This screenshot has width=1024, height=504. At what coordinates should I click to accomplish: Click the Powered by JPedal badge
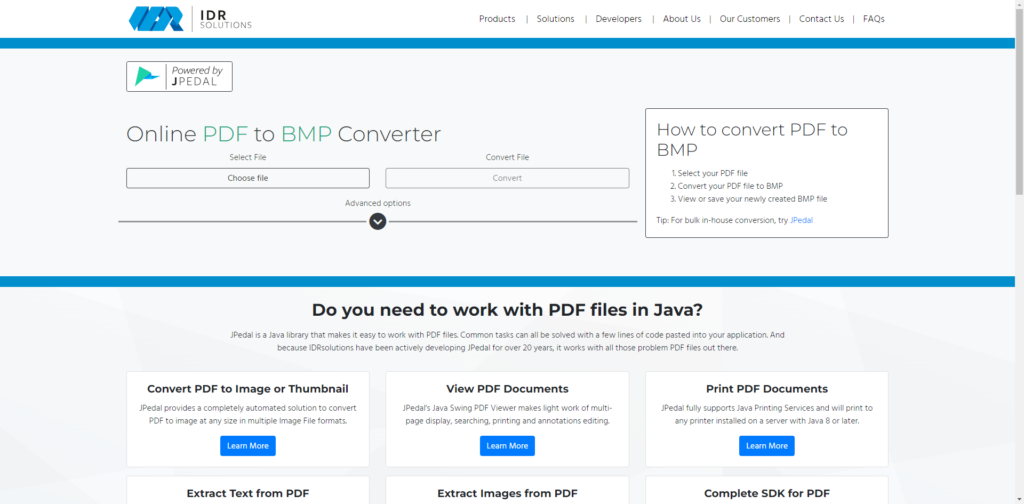tap(179, 76)
